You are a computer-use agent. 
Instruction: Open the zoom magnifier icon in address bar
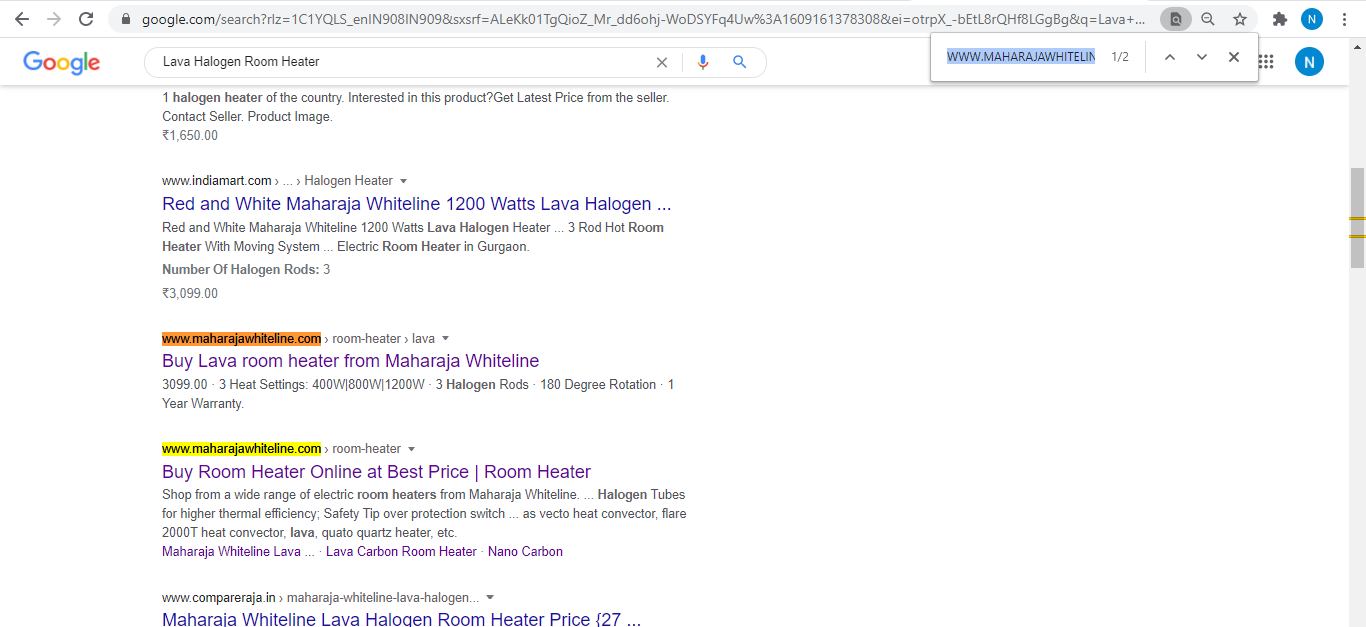point(1208,19)
